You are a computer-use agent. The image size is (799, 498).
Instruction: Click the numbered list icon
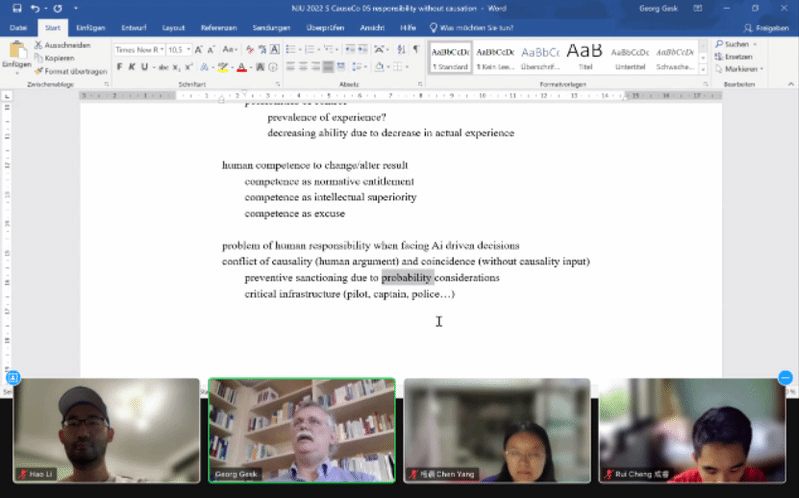pos(309,49)
